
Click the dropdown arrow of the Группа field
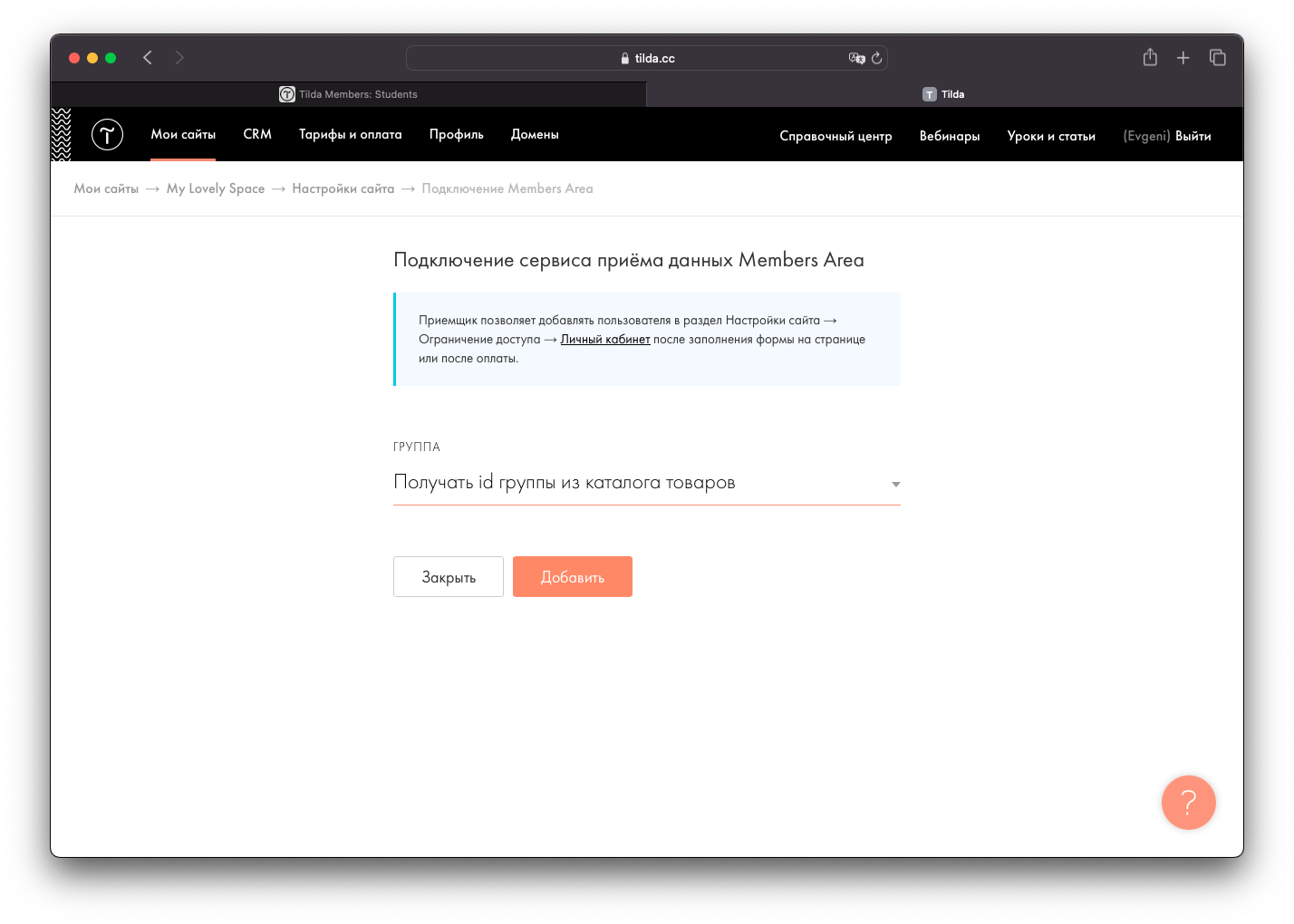point(895,485)
